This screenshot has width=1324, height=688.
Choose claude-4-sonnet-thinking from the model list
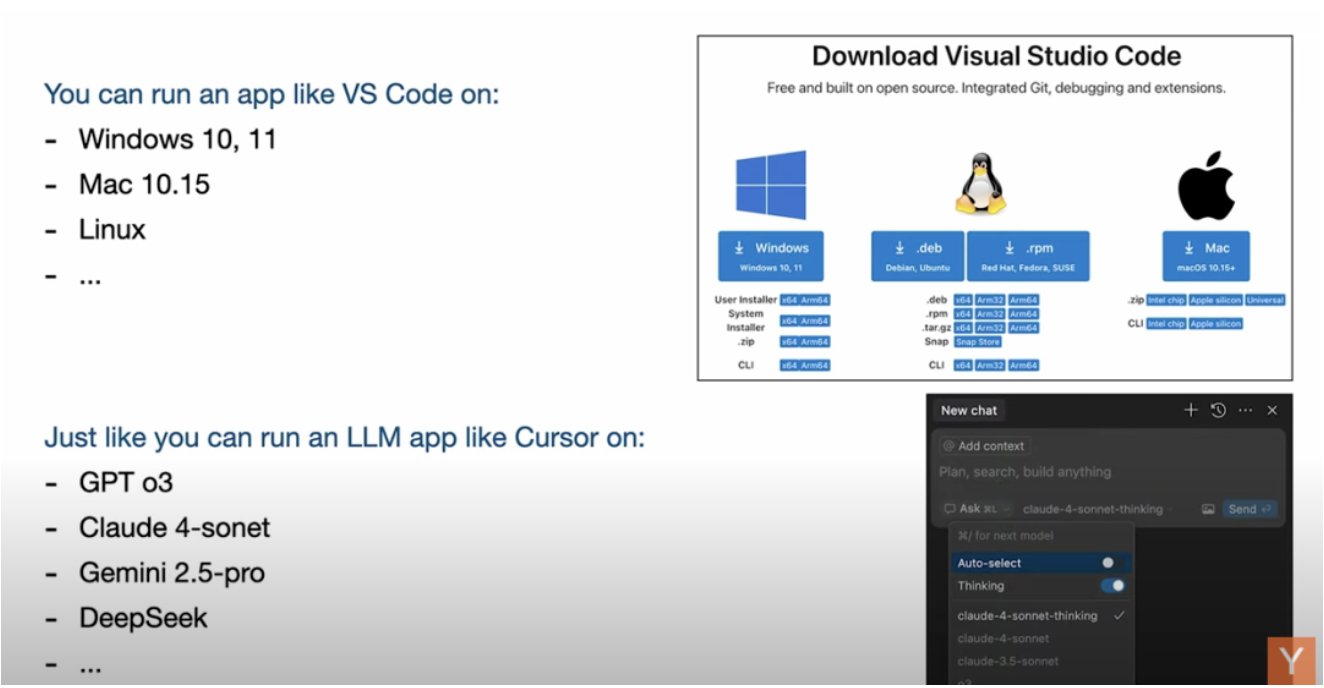click(1041, 616)
